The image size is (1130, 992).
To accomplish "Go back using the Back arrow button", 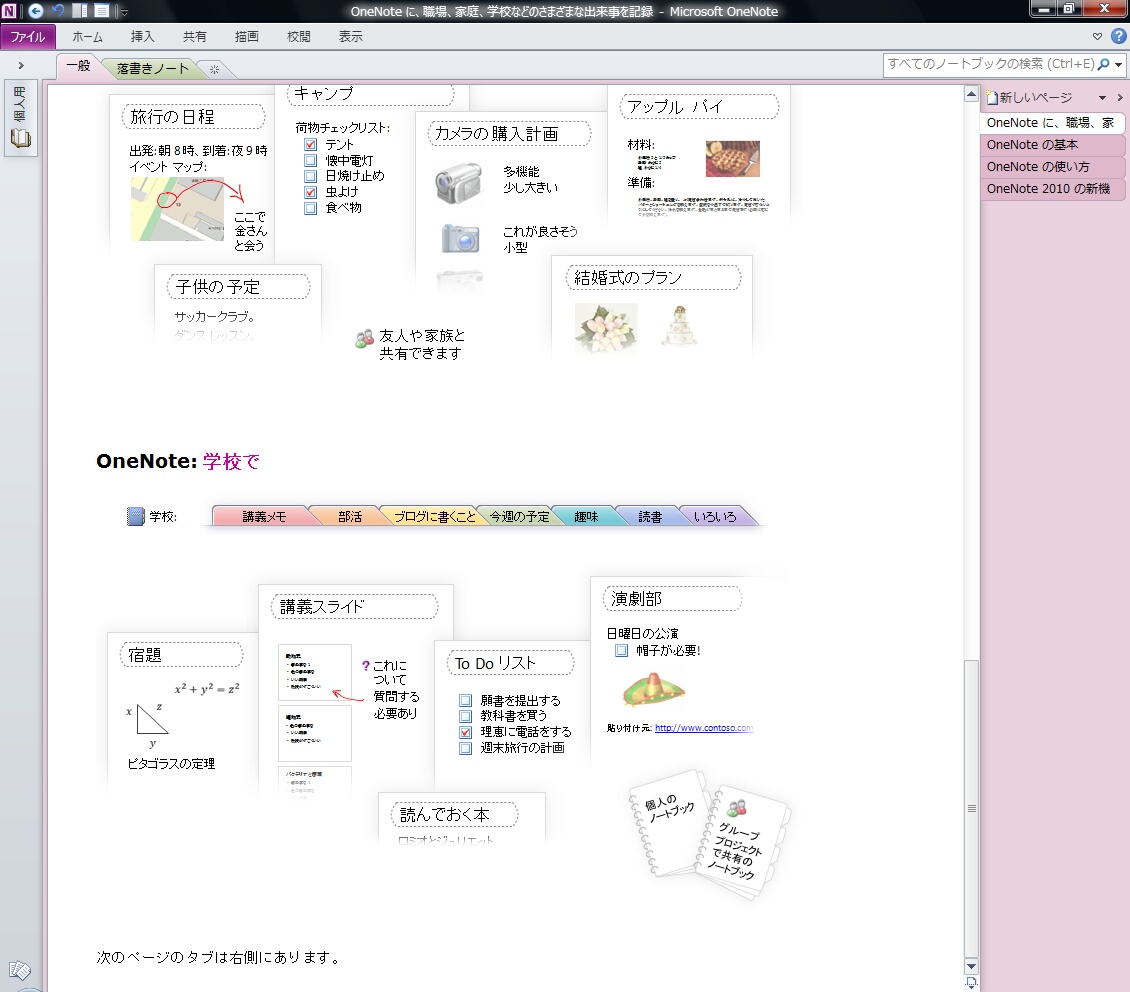I will coord(35,11).
